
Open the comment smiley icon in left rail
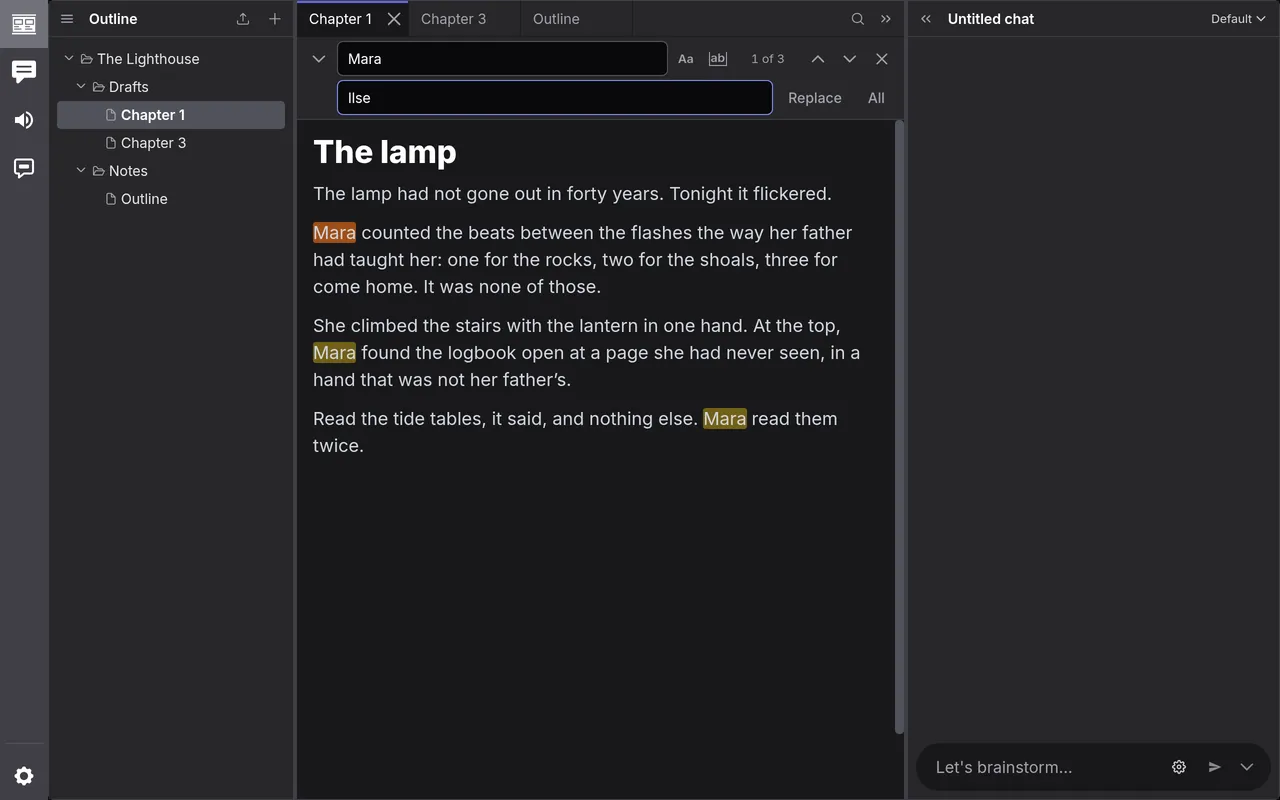[x=24, y=168]
